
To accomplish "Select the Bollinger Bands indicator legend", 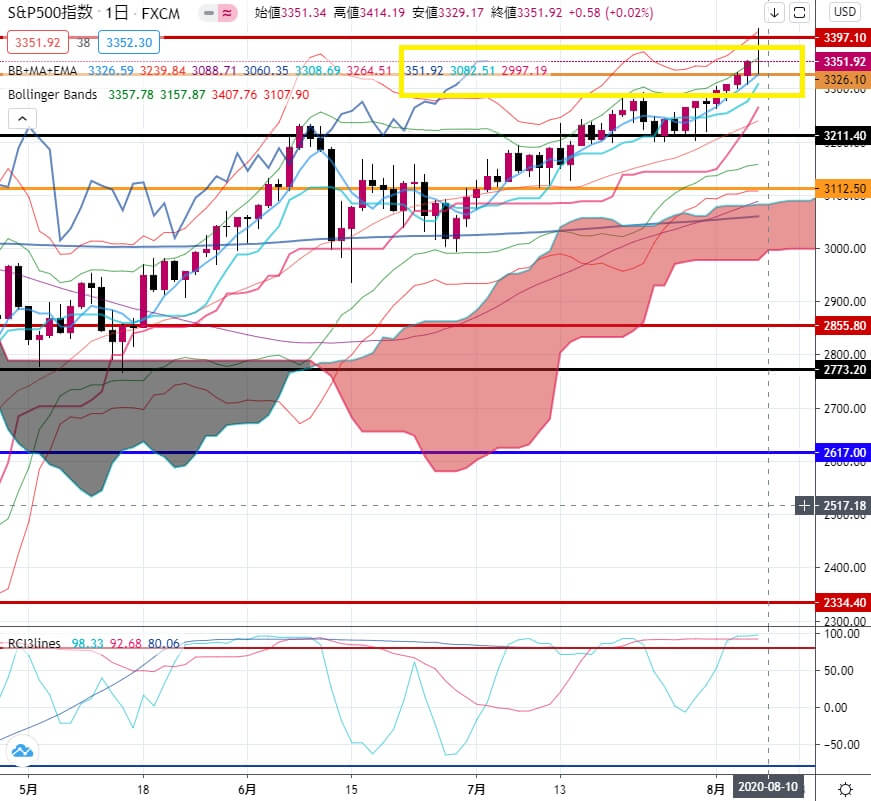I will pyautogui.click(x=52, y=94).
